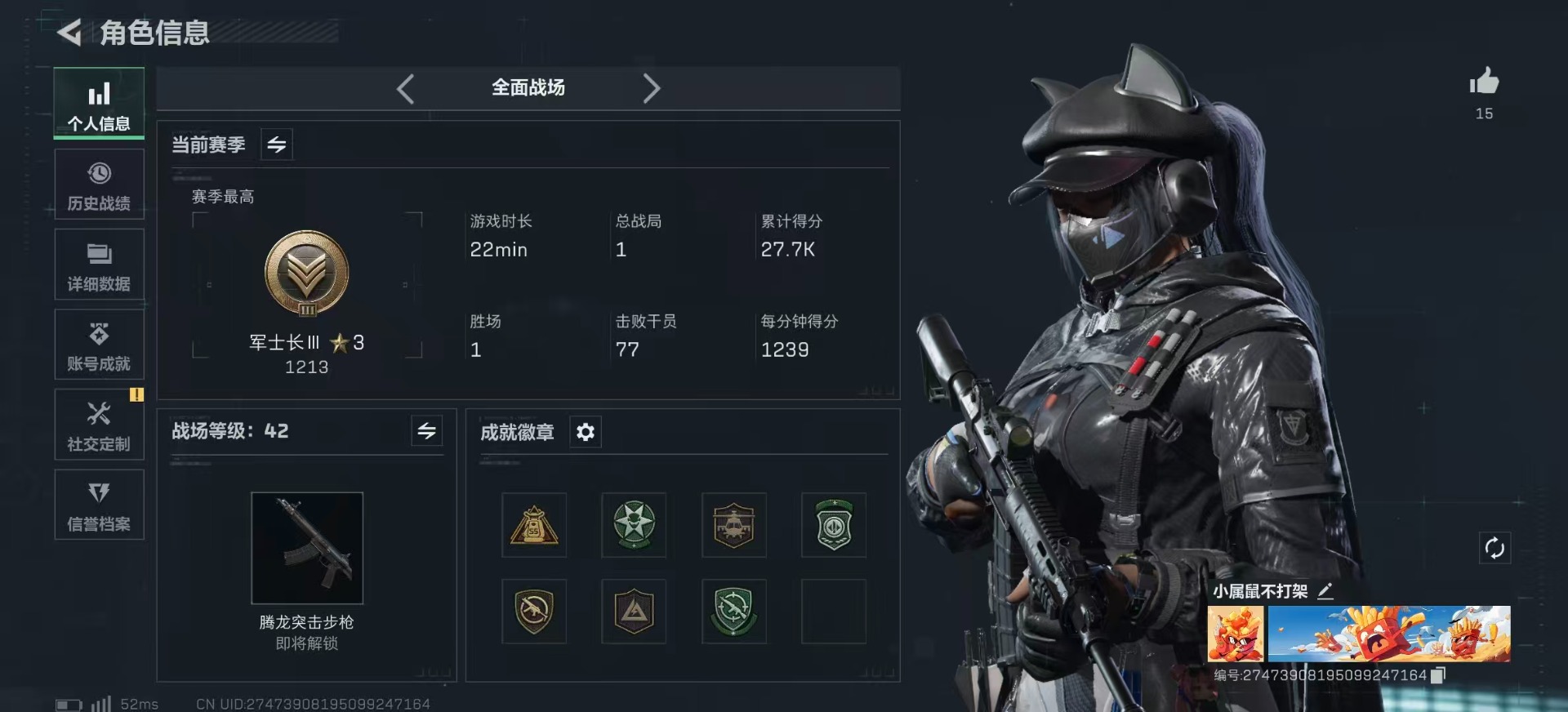Toggle the 当前赛季 season swap button
Viewport: 1568px width, 712px height.
(277, 145)
